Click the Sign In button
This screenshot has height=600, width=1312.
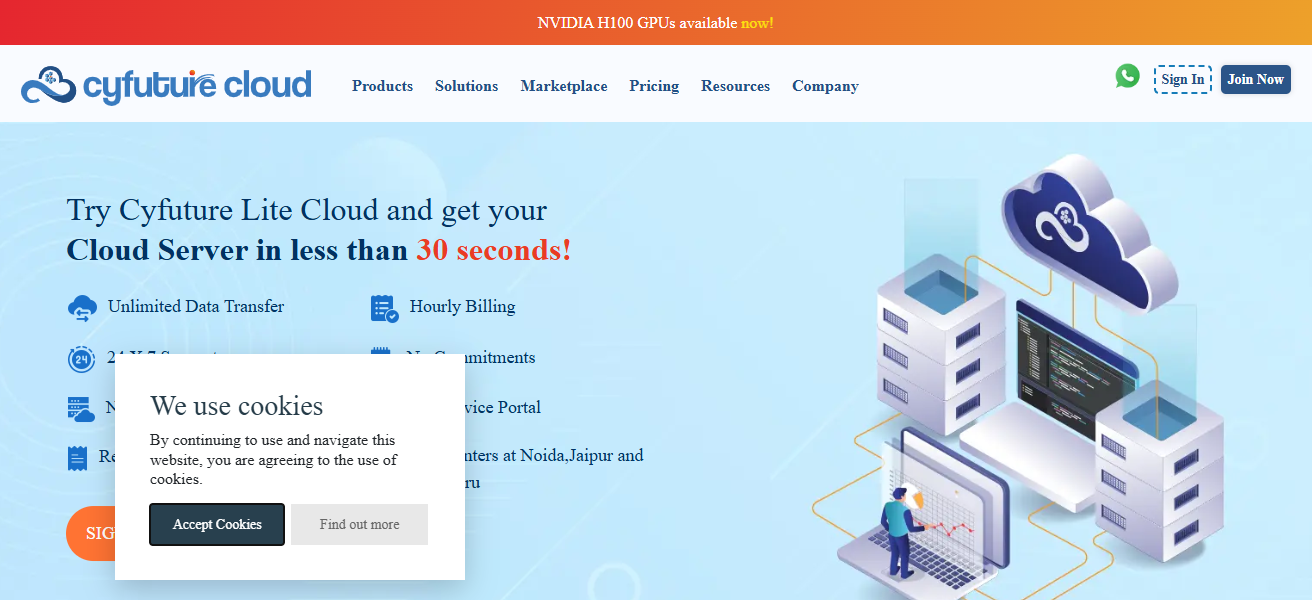tap(1182, 80)
